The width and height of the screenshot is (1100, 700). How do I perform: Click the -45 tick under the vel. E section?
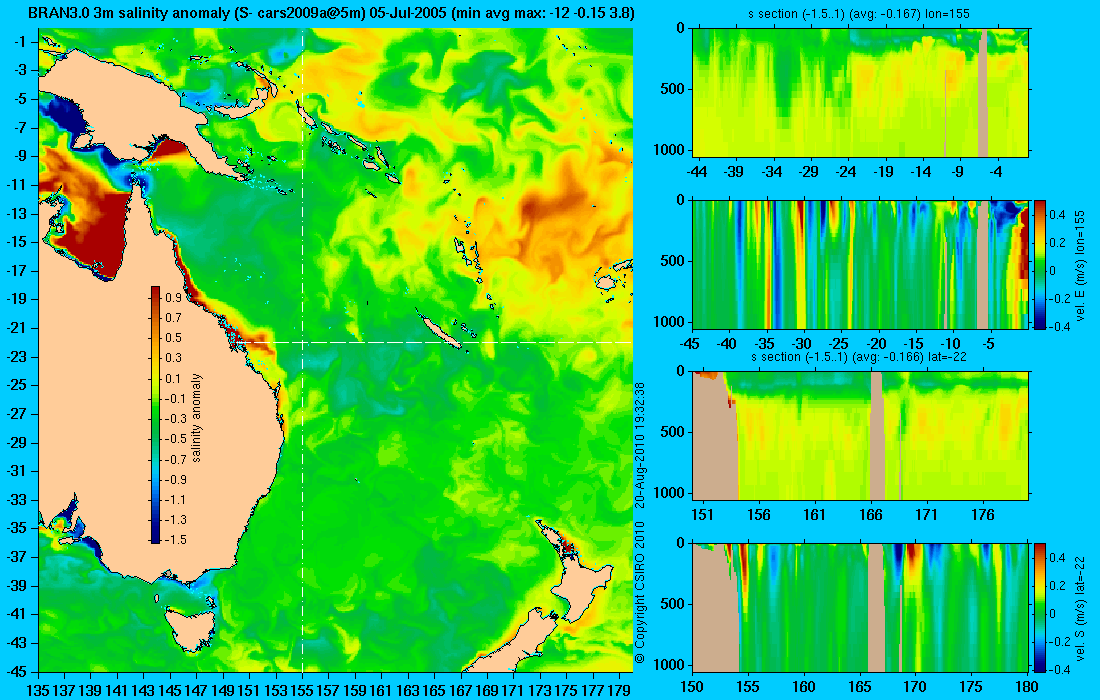[x=690, y=344]
